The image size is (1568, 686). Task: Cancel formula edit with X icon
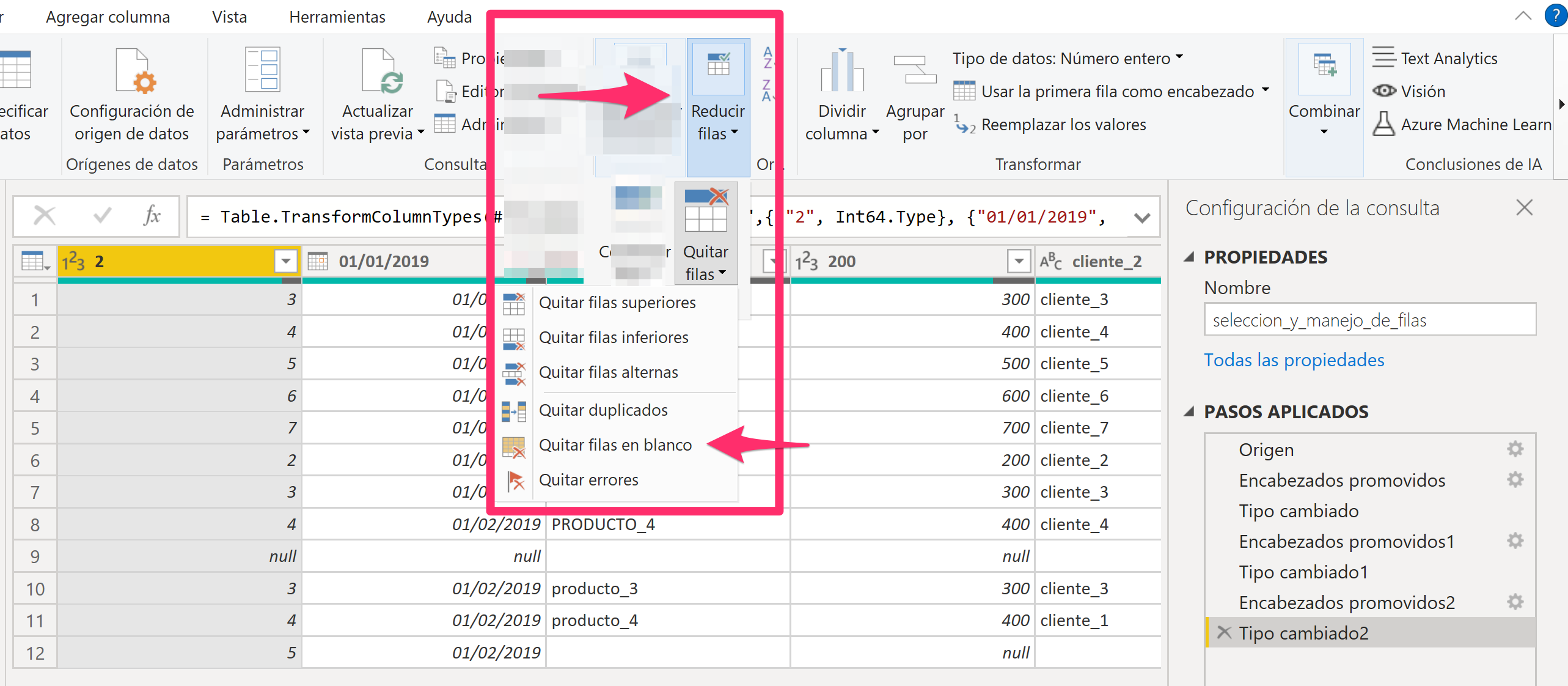click(45, 216)
